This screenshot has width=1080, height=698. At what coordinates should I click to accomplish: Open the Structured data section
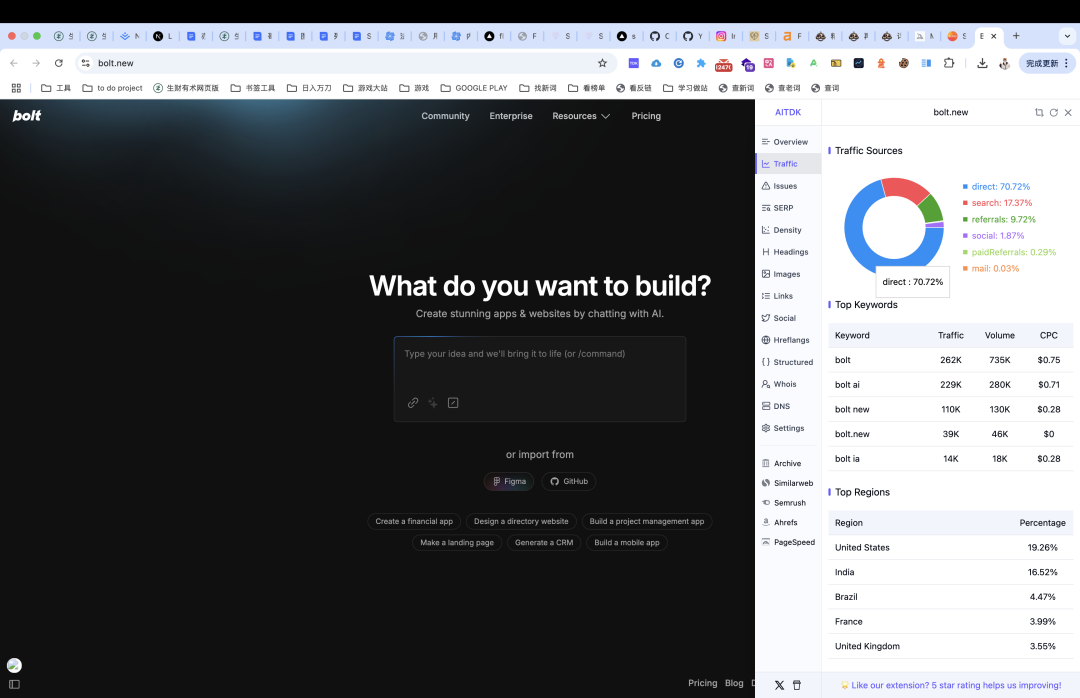pos(788,362)
